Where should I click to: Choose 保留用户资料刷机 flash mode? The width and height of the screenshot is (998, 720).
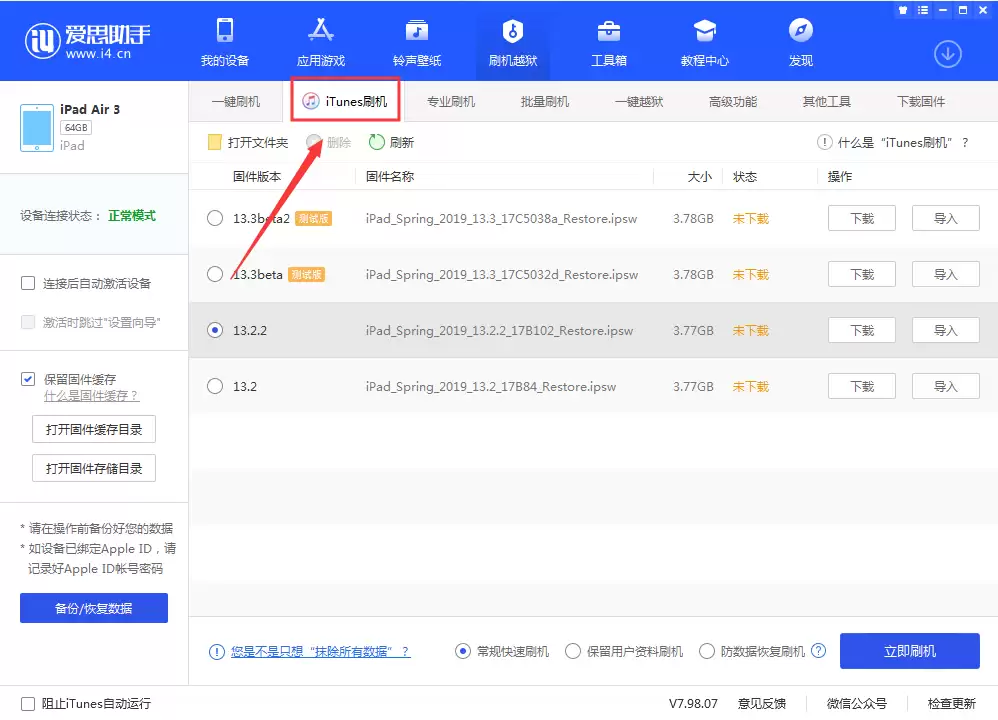coord(573,651)
